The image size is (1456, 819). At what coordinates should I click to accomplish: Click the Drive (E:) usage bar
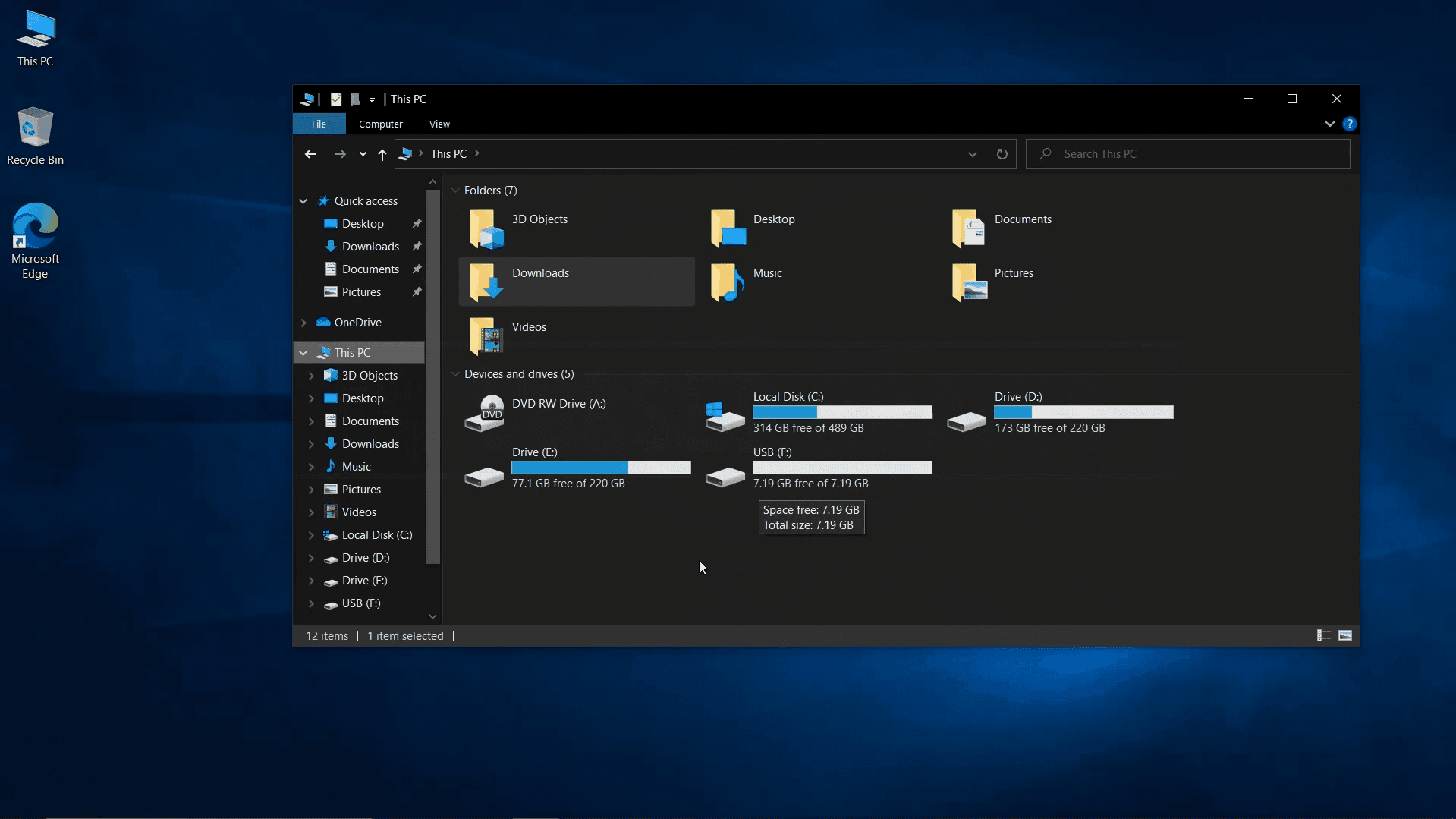[x=601, y=468]
